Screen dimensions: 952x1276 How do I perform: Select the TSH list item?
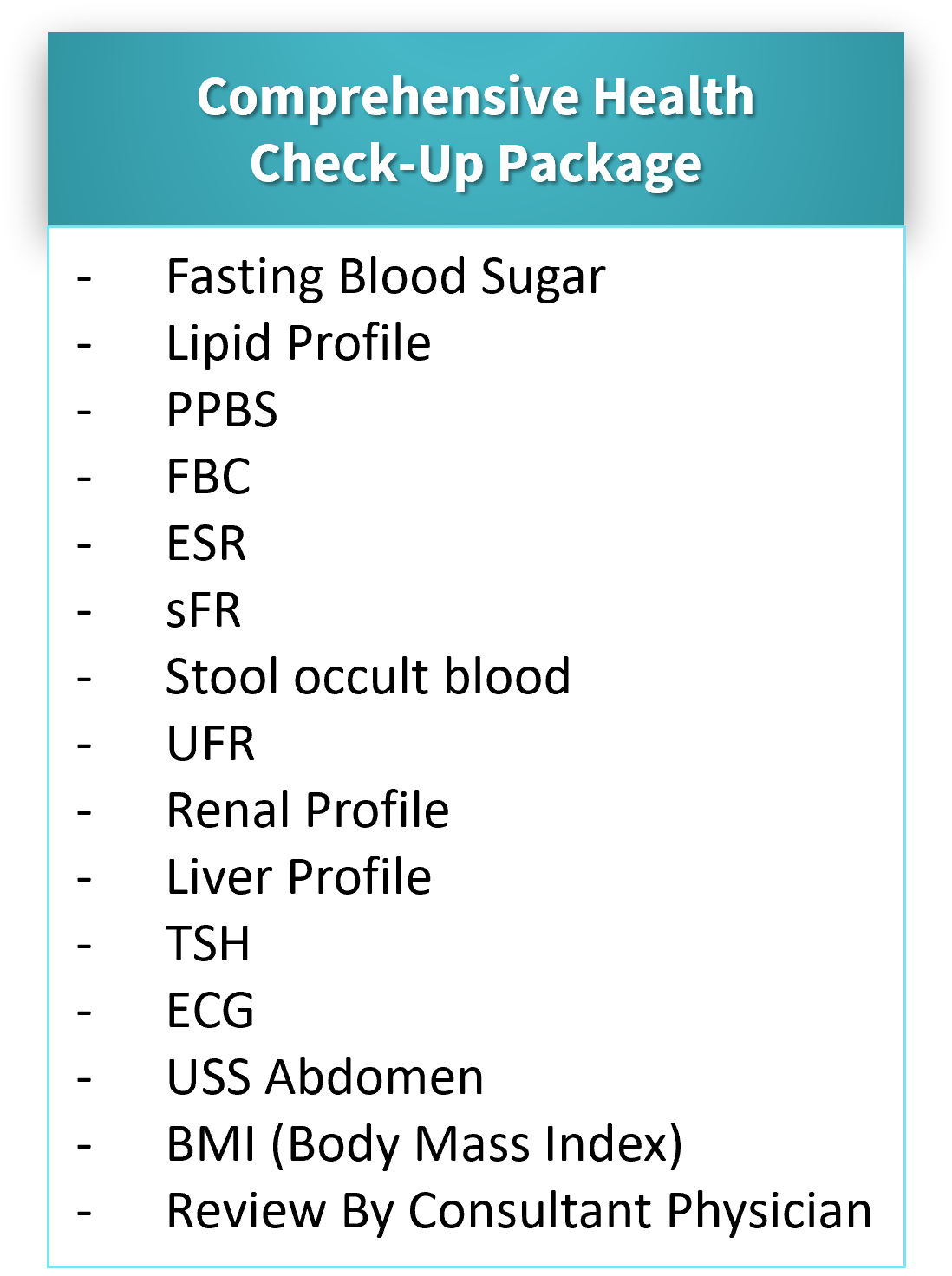pyautogui.click(x=209, y=944)
